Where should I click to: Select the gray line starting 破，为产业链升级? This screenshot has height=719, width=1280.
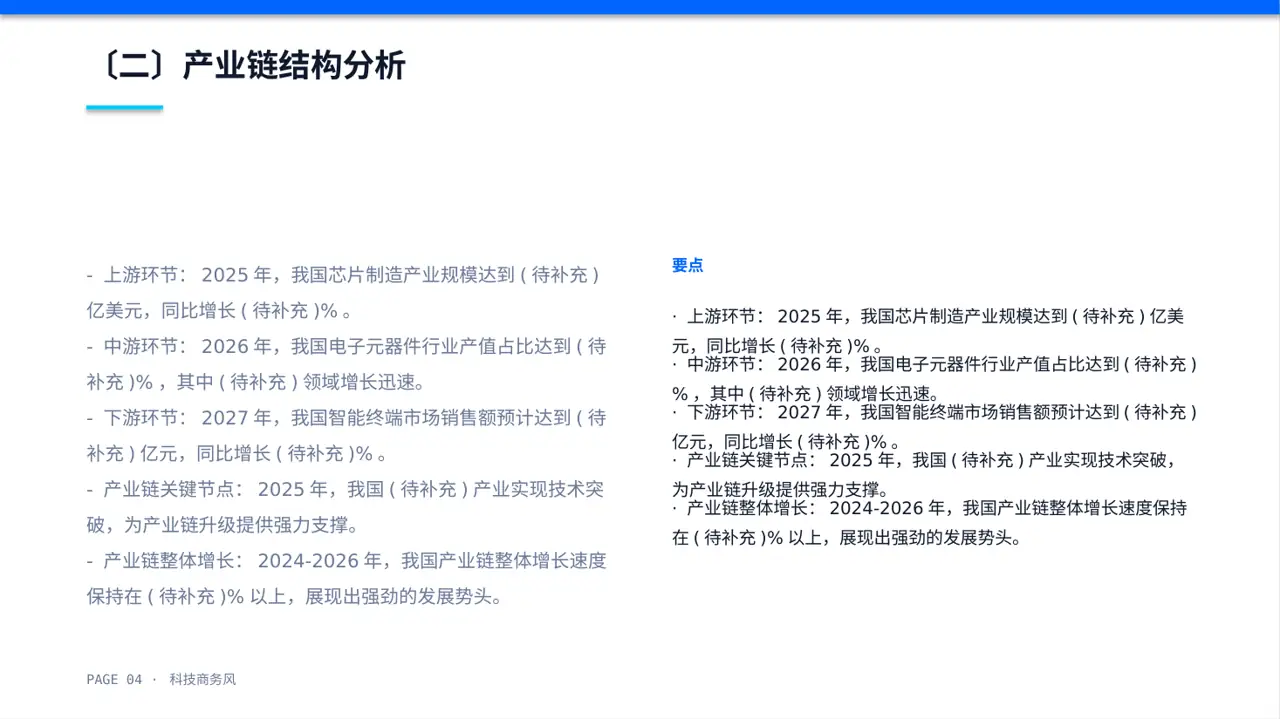point(222,526)
